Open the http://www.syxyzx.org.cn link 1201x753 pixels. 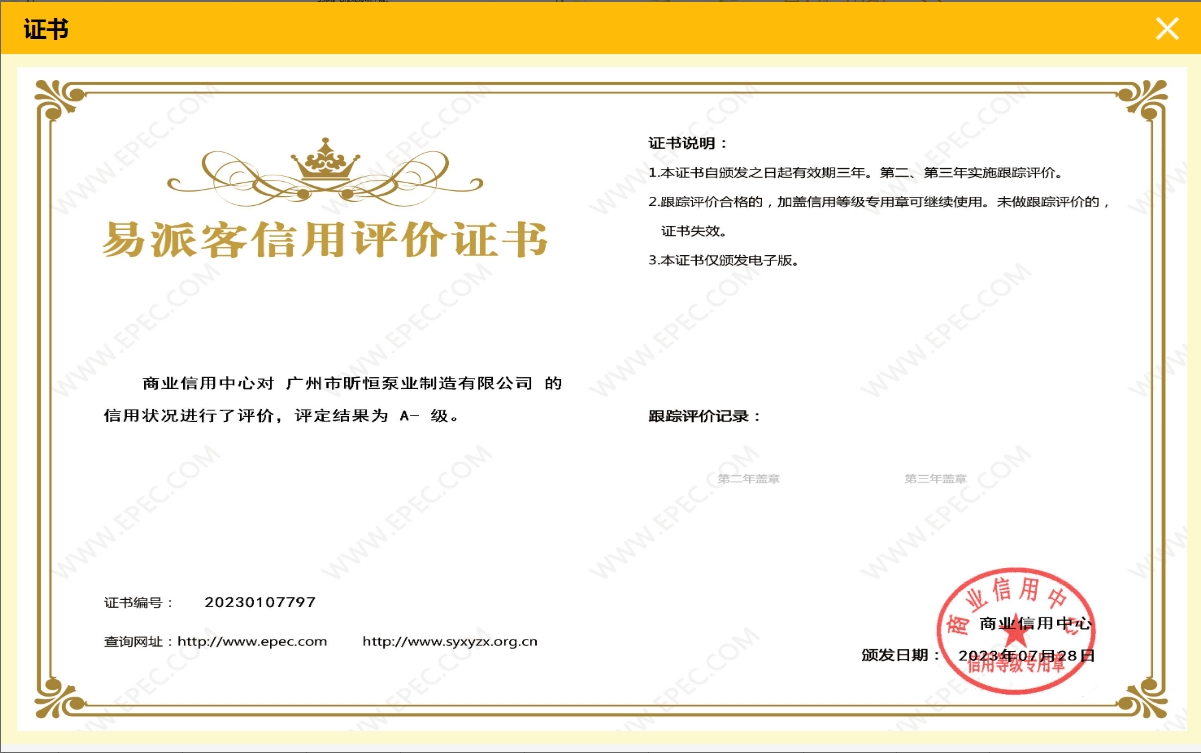tap(450, 641)
